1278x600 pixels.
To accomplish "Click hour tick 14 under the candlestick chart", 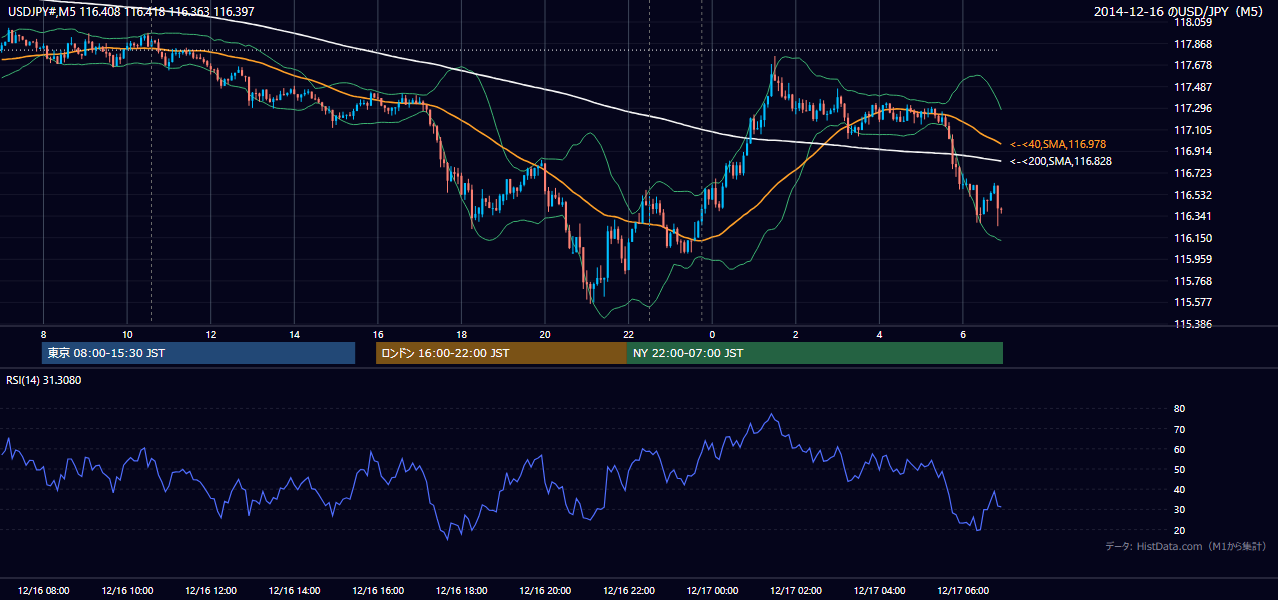I will tap(294, 334).
